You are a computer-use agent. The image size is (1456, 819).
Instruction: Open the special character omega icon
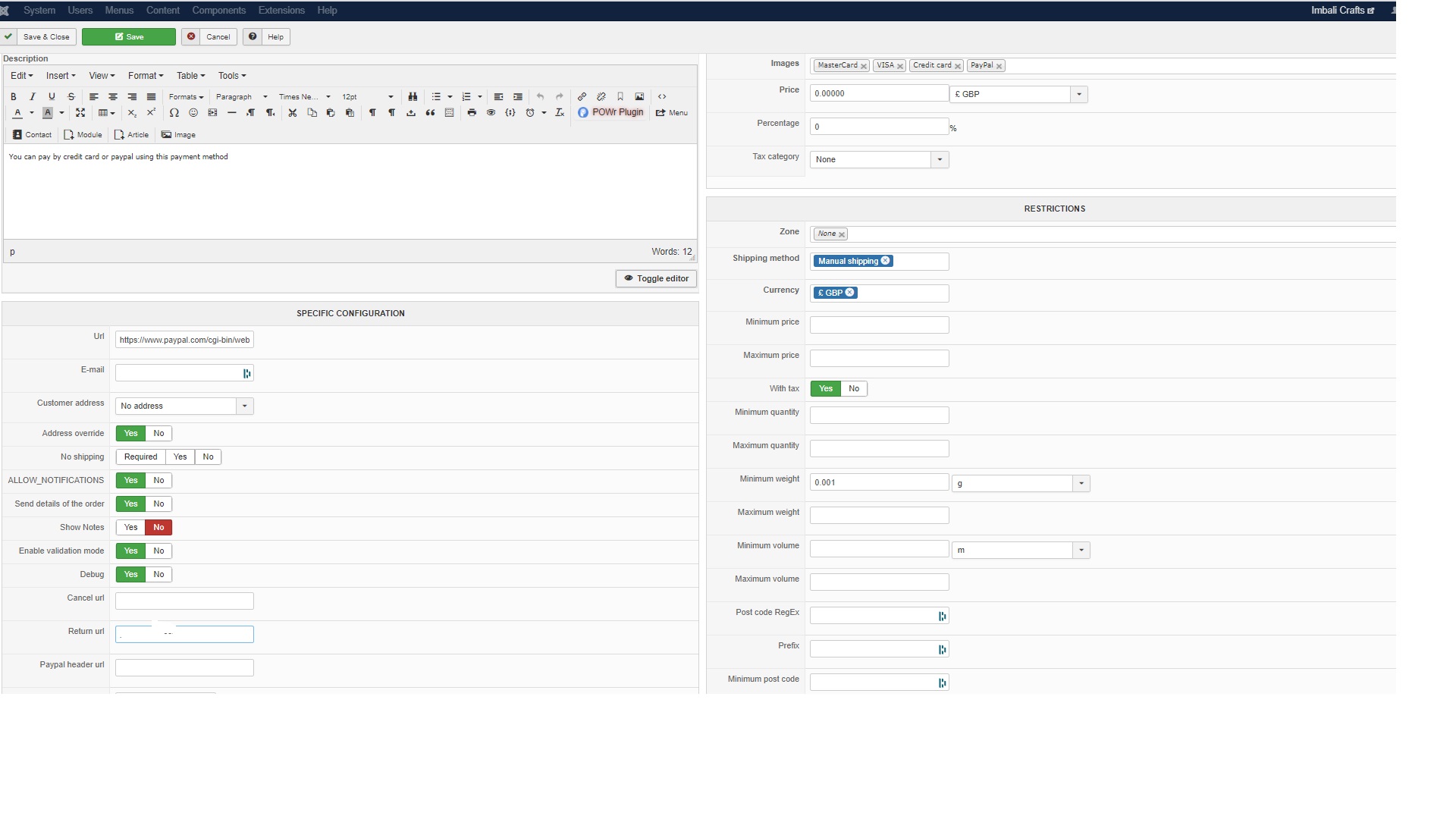pyautogui.click(x=174, y=113)
